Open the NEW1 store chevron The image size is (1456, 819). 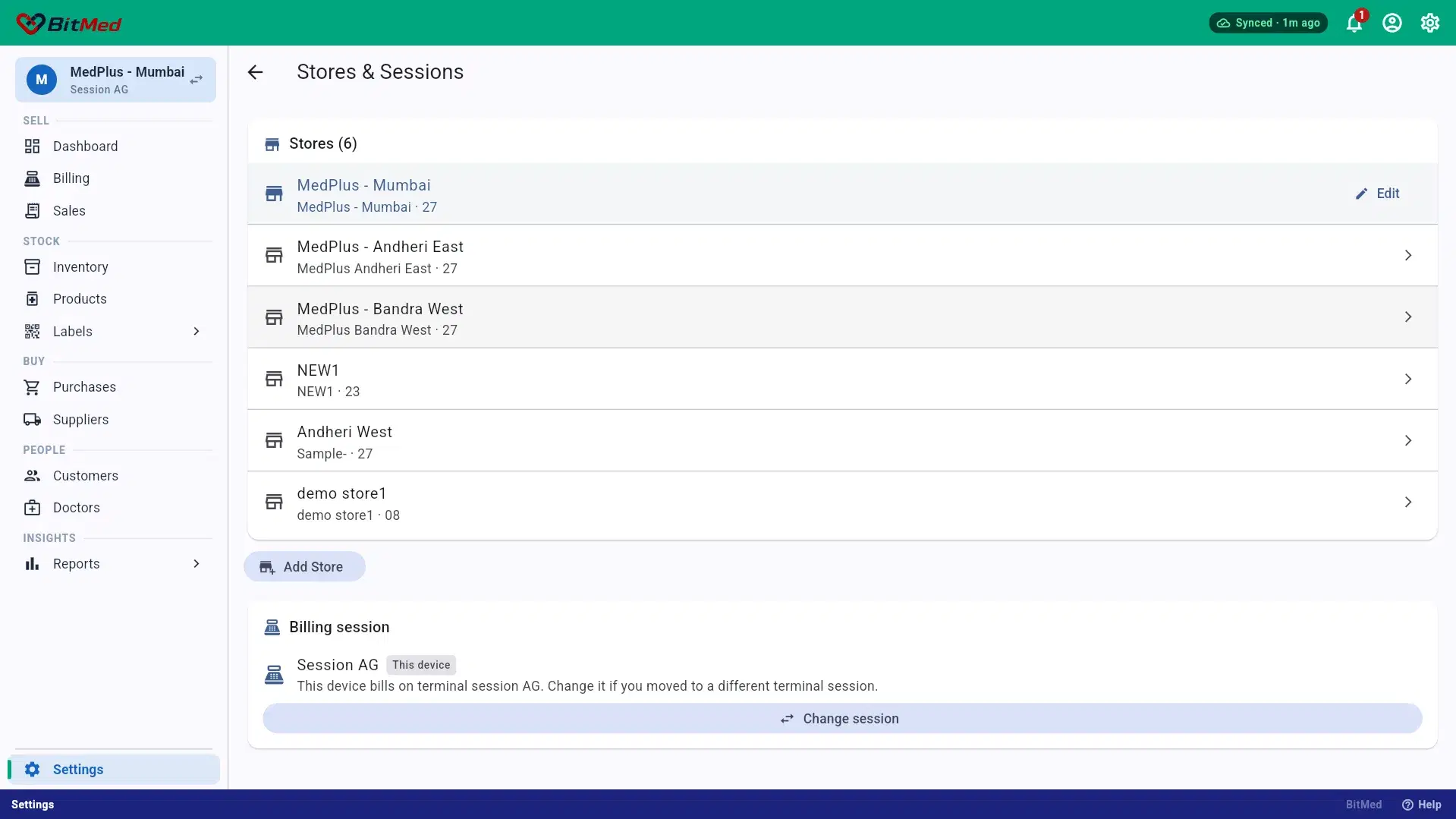coord(1408,379)
